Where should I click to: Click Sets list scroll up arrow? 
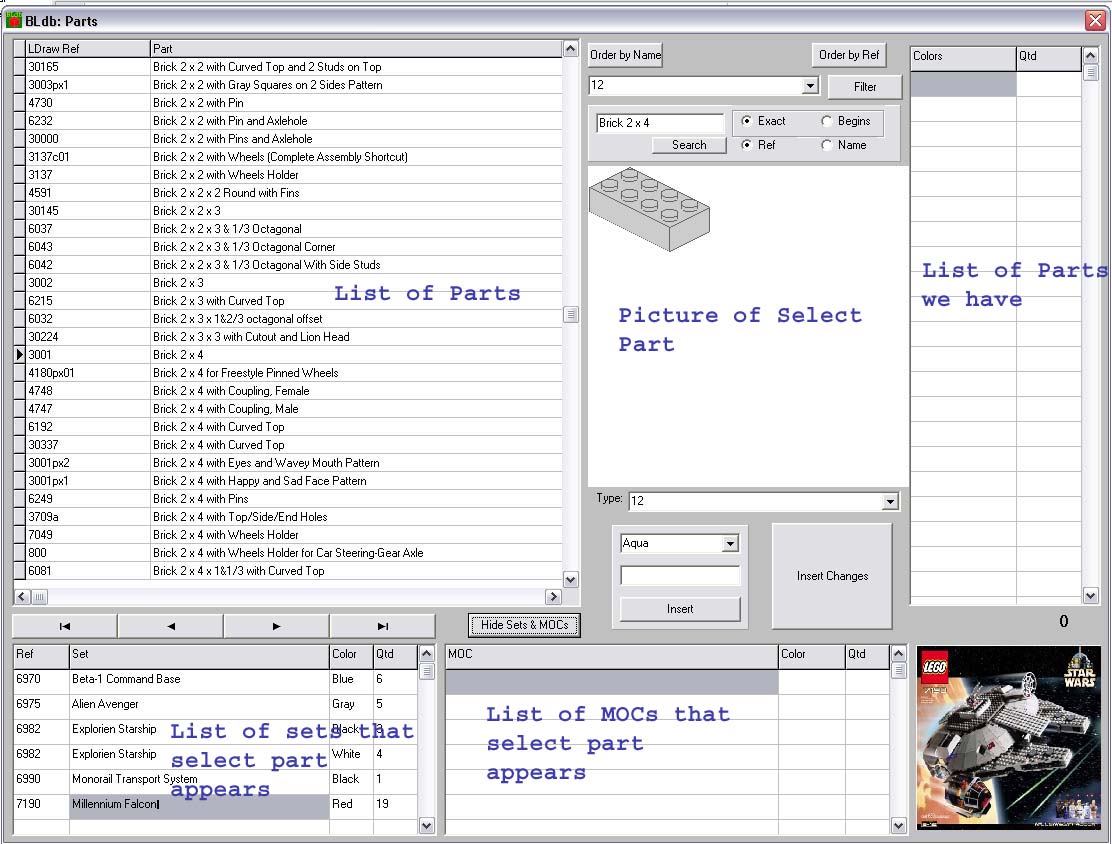tap(426, 653)
